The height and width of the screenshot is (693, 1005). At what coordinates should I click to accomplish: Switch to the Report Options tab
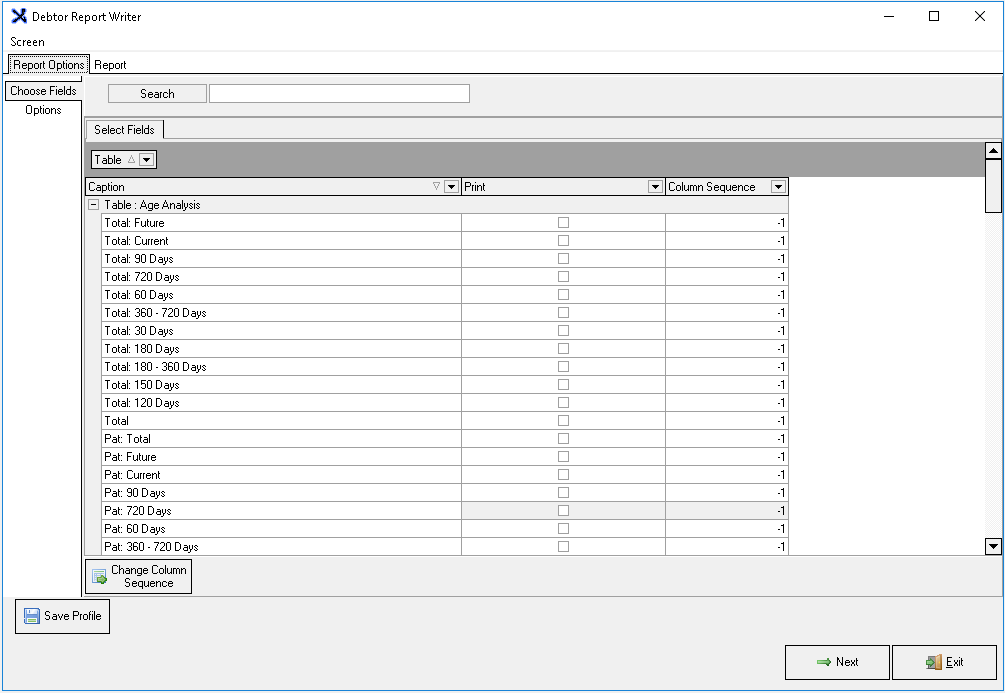point(49,65)
